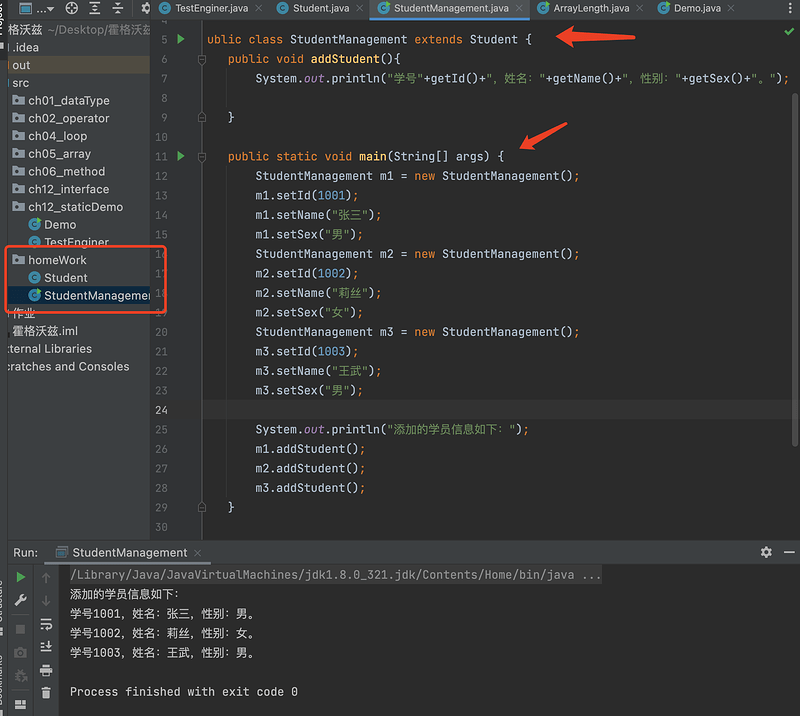
Task: Collapse all project tree nodes
Action: point(118,8)
